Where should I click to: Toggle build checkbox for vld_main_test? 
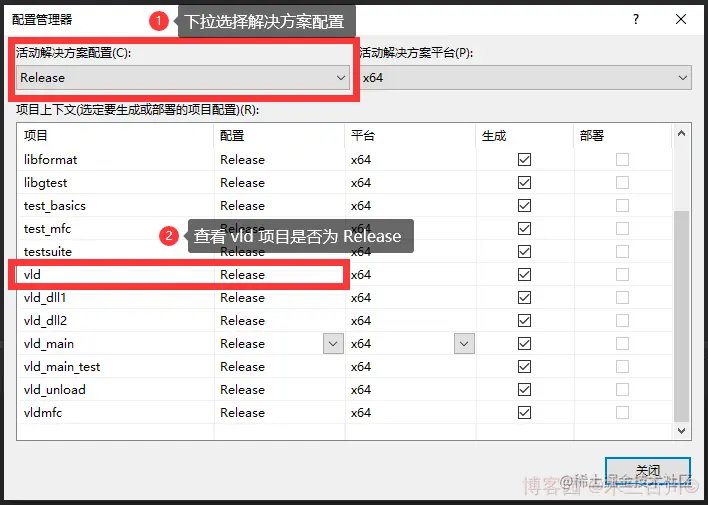[x=524, y=367]
